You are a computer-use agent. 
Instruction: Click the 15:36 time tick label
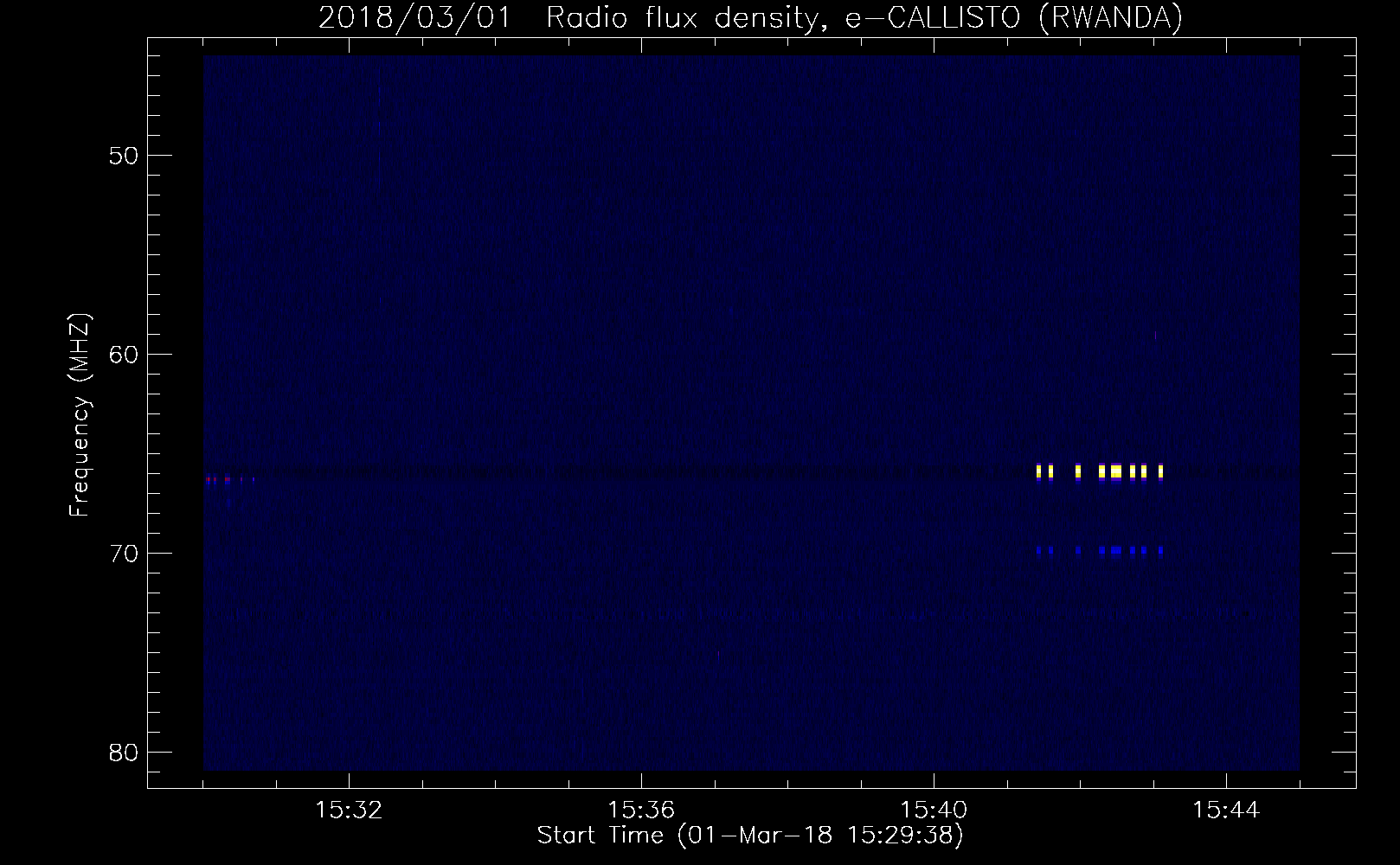tap(641, 811)
